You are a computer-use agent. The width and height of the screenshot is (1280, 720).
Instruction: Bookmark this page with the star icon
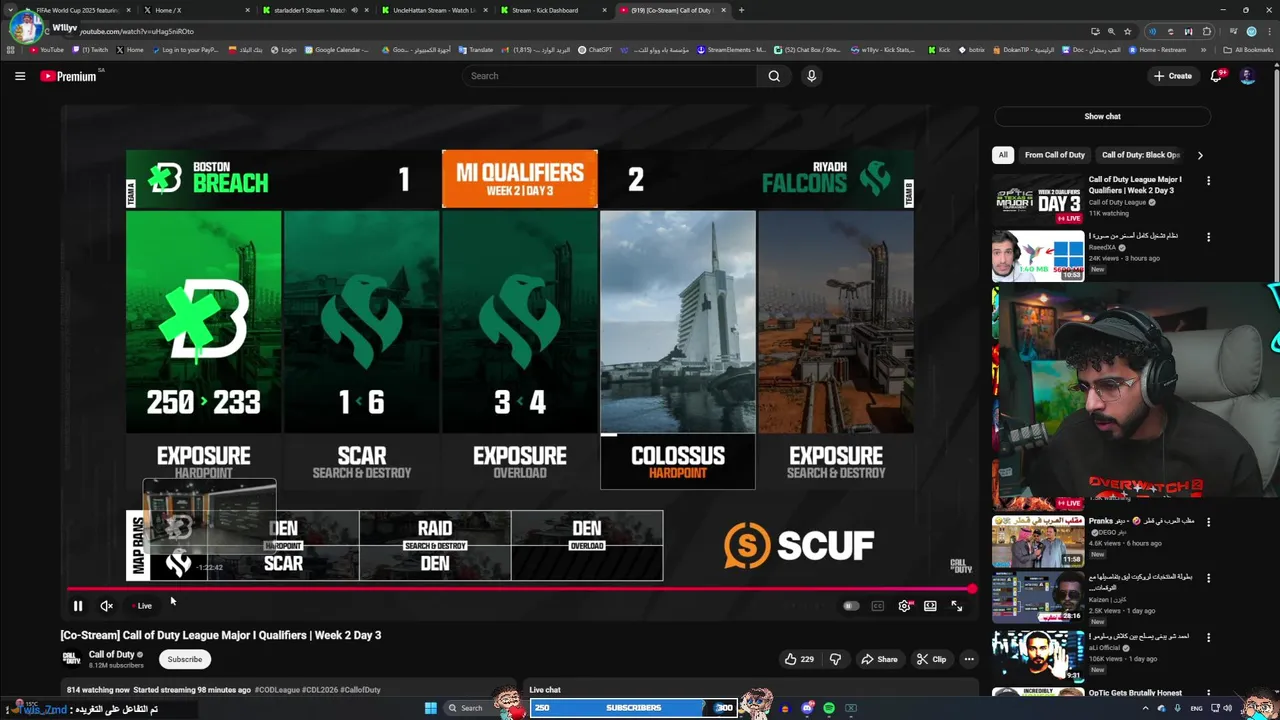(1127, 31)
